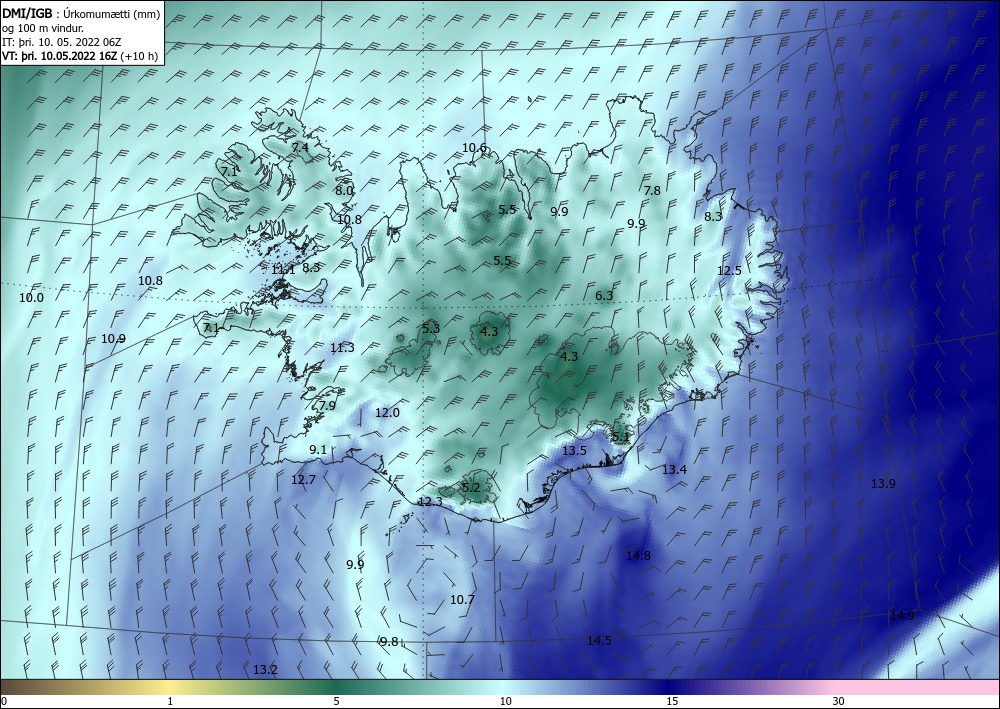
Task: Click the 10.9 value west of Iceland
Action: [114, 339]
